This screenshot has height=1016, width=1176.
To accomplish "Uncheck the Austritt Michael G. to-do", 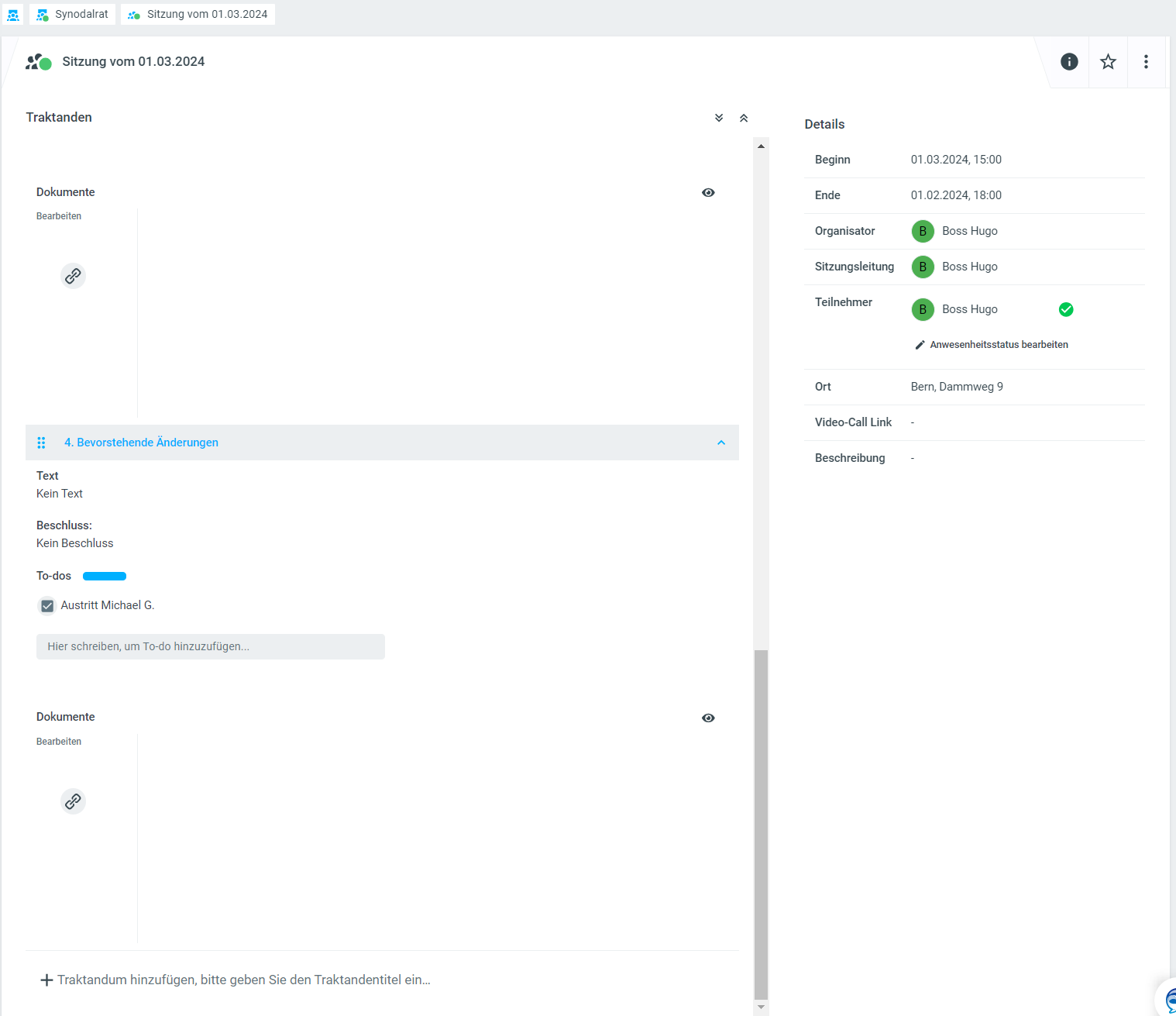I will click(47, 606).
